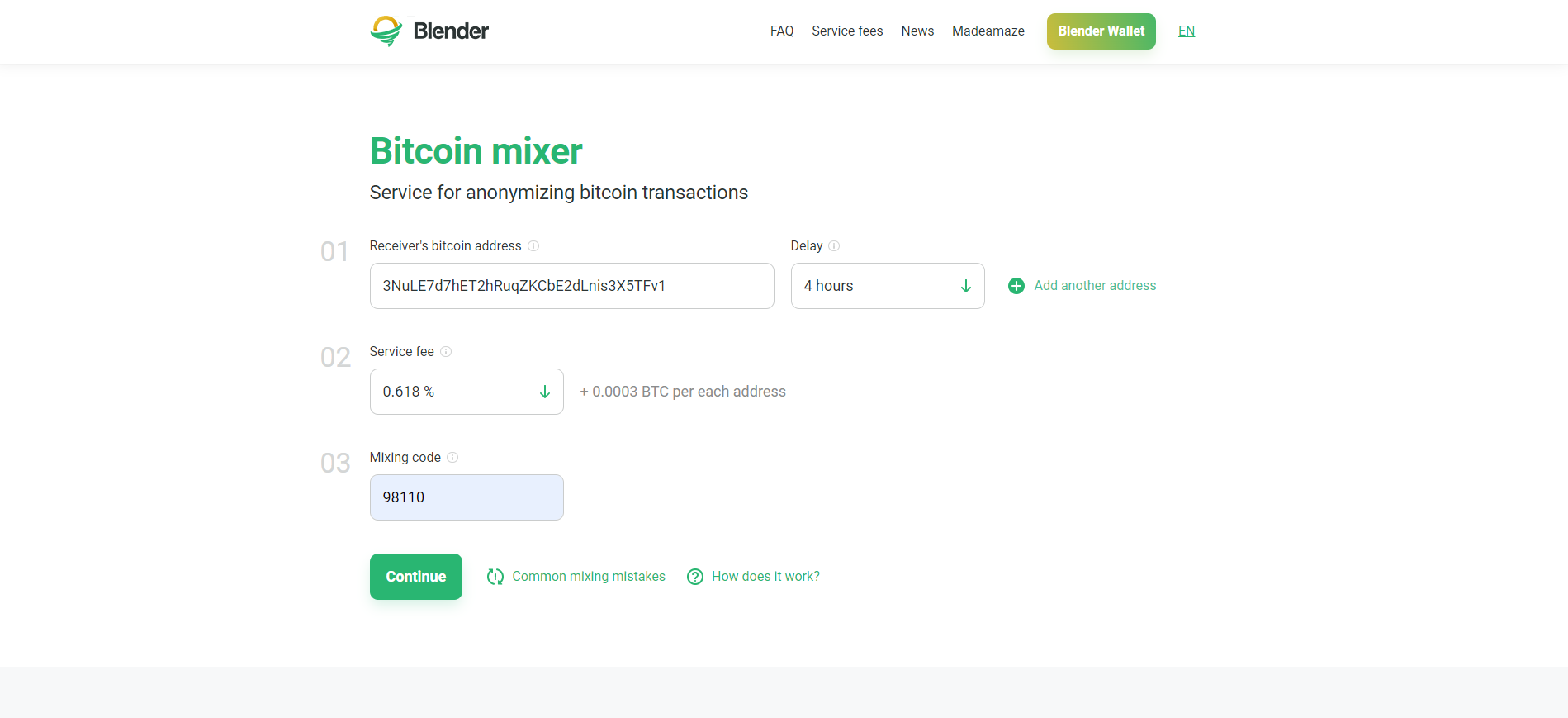Click info icon beside Receiver's bitcoin address
Screen dimensions: 1568x718
[x=533, y=246]
